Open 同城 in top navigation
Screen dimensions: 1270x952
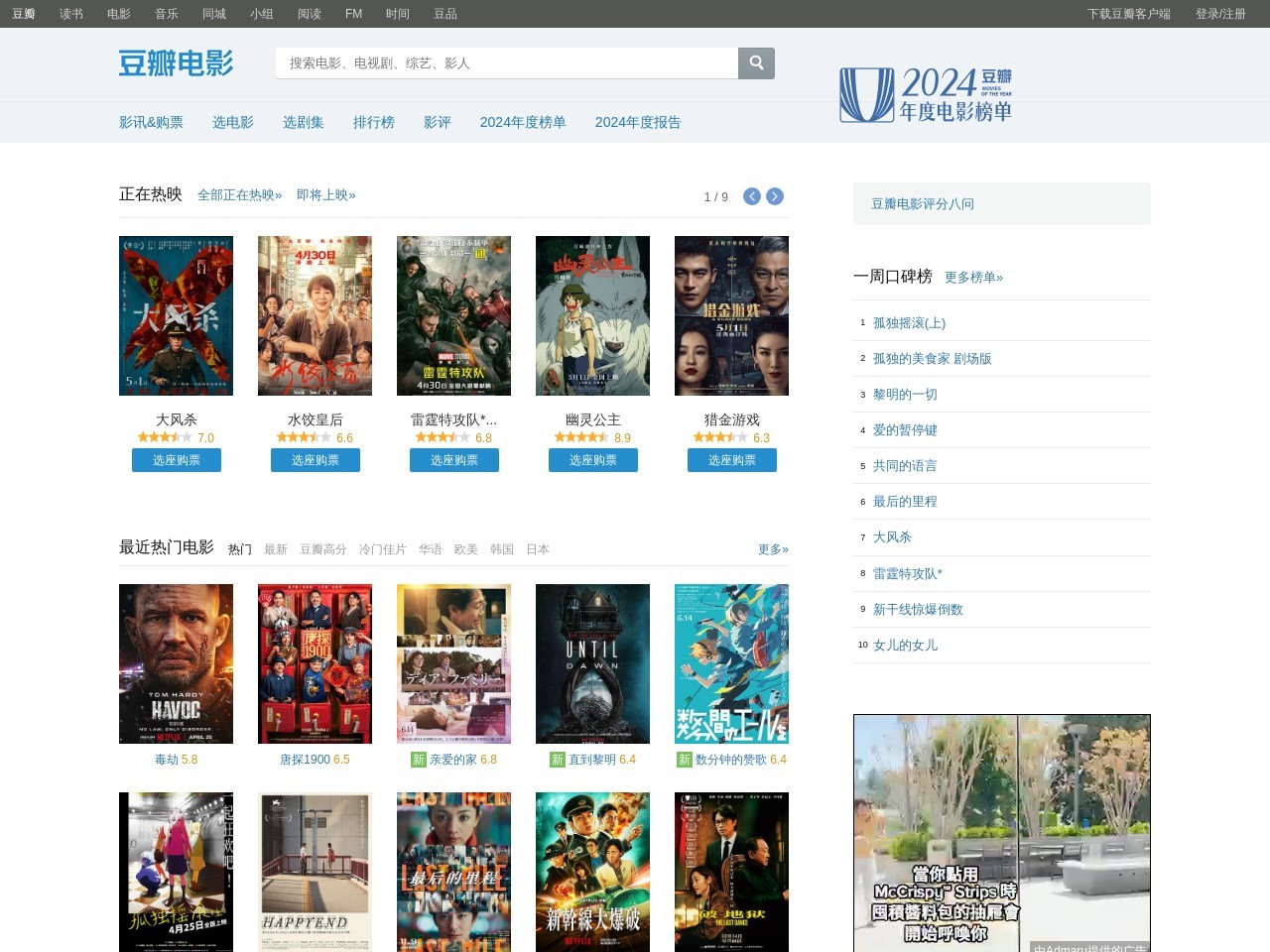coord(214,14)
